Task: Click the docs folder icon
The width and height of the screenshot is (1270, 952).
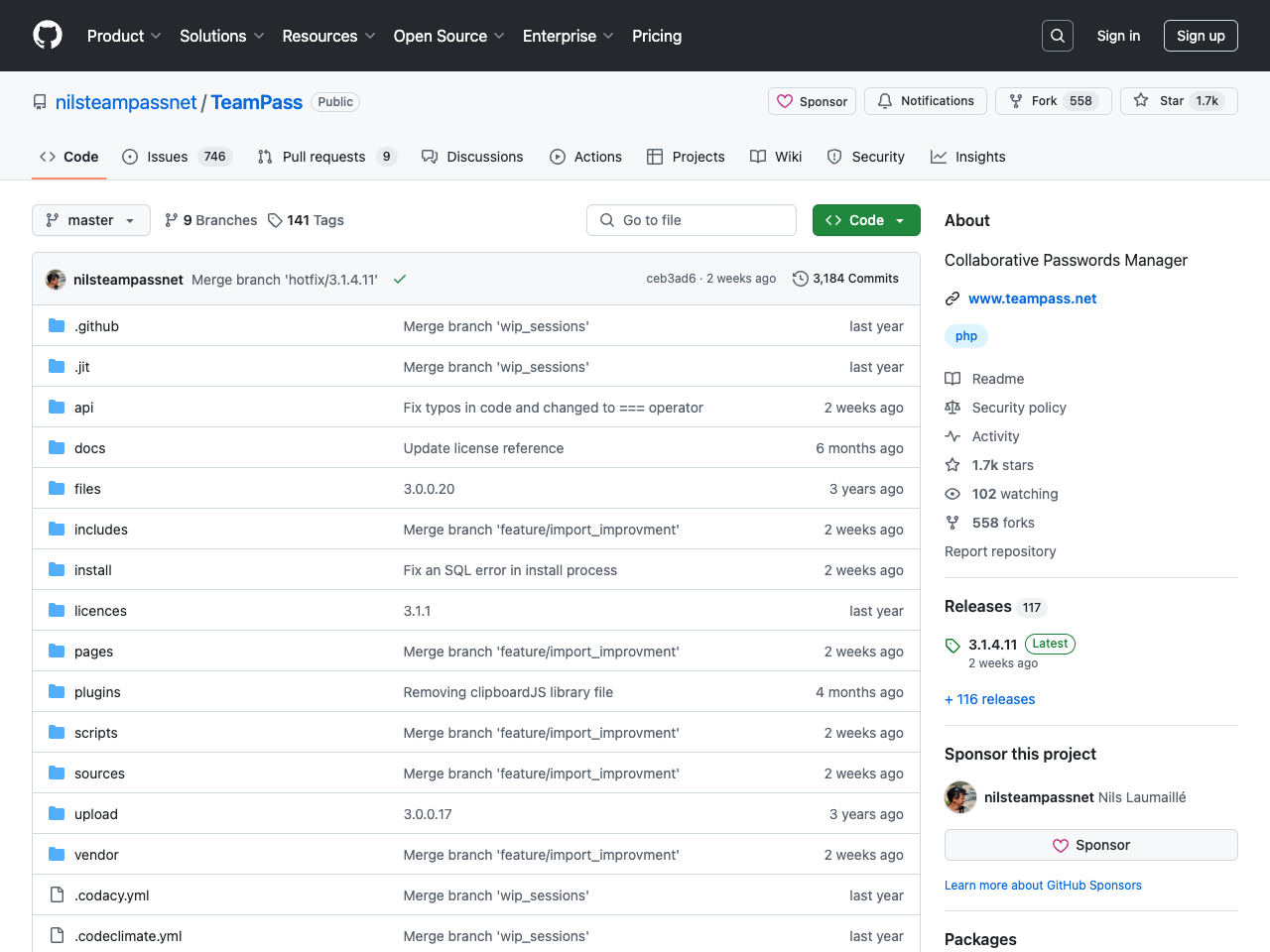Action: 57,447
